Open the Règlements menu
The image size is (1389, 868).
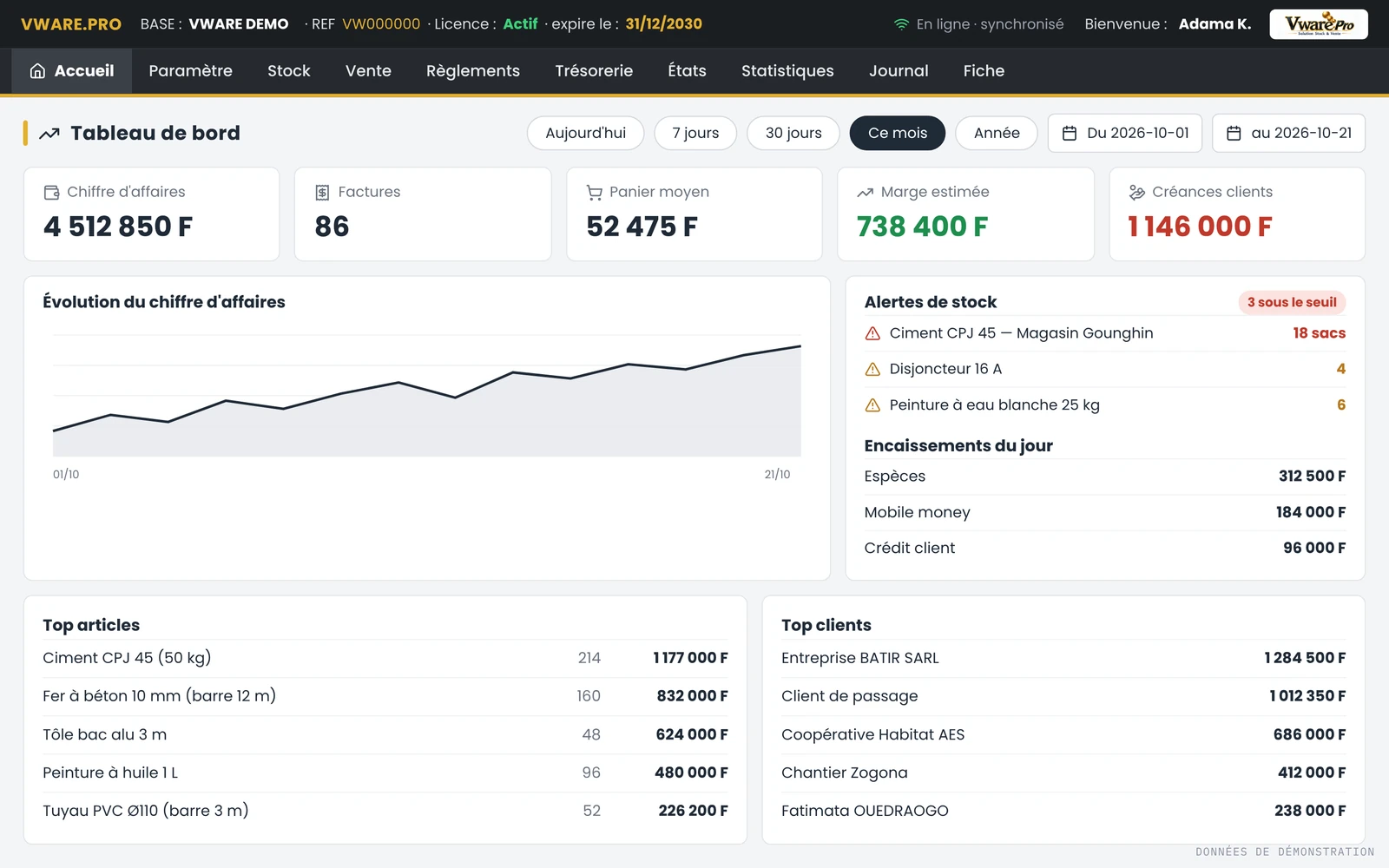click(x=473, y=71)
